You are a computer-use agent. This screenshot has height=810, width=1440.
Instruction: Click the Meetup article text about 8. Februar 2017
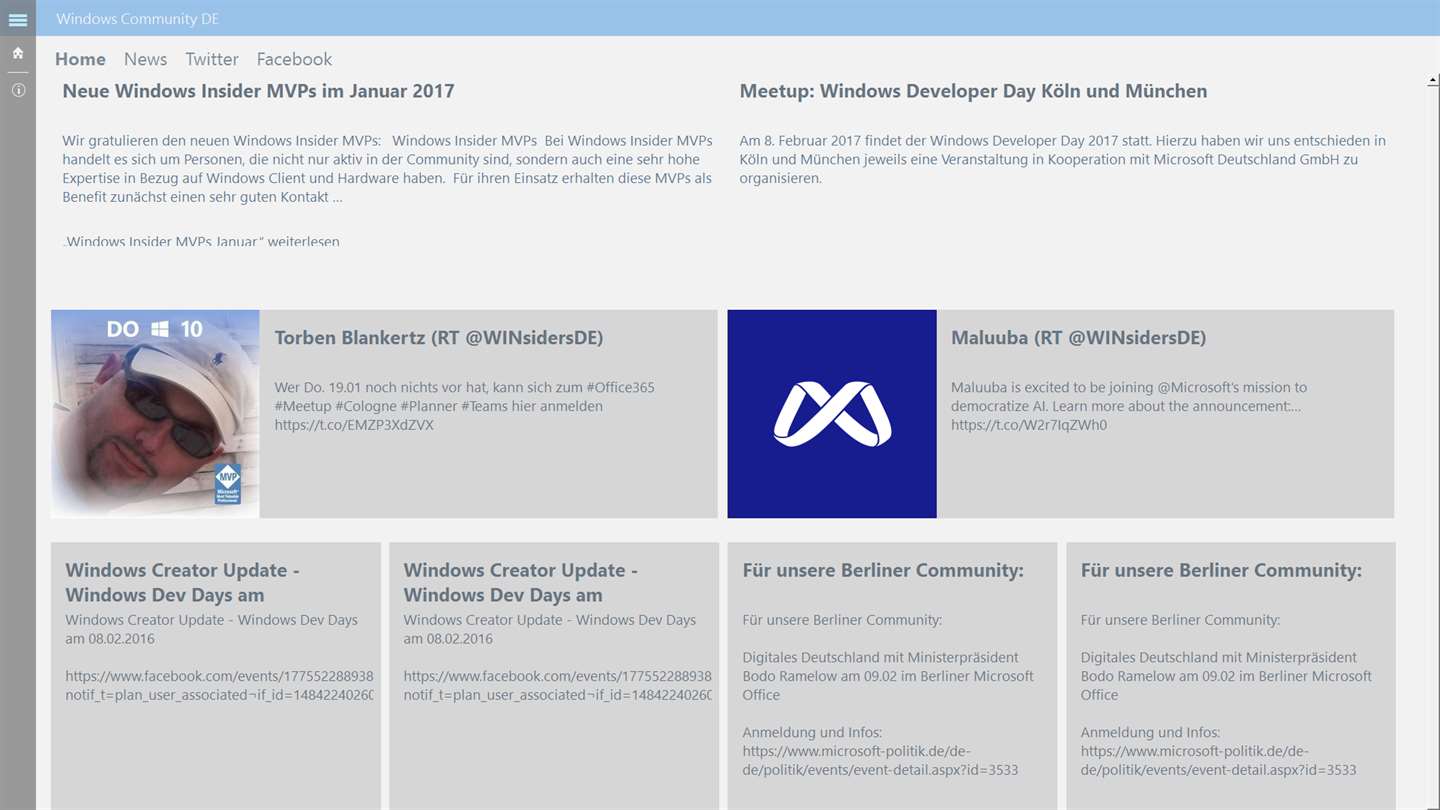pos(1063,159)
